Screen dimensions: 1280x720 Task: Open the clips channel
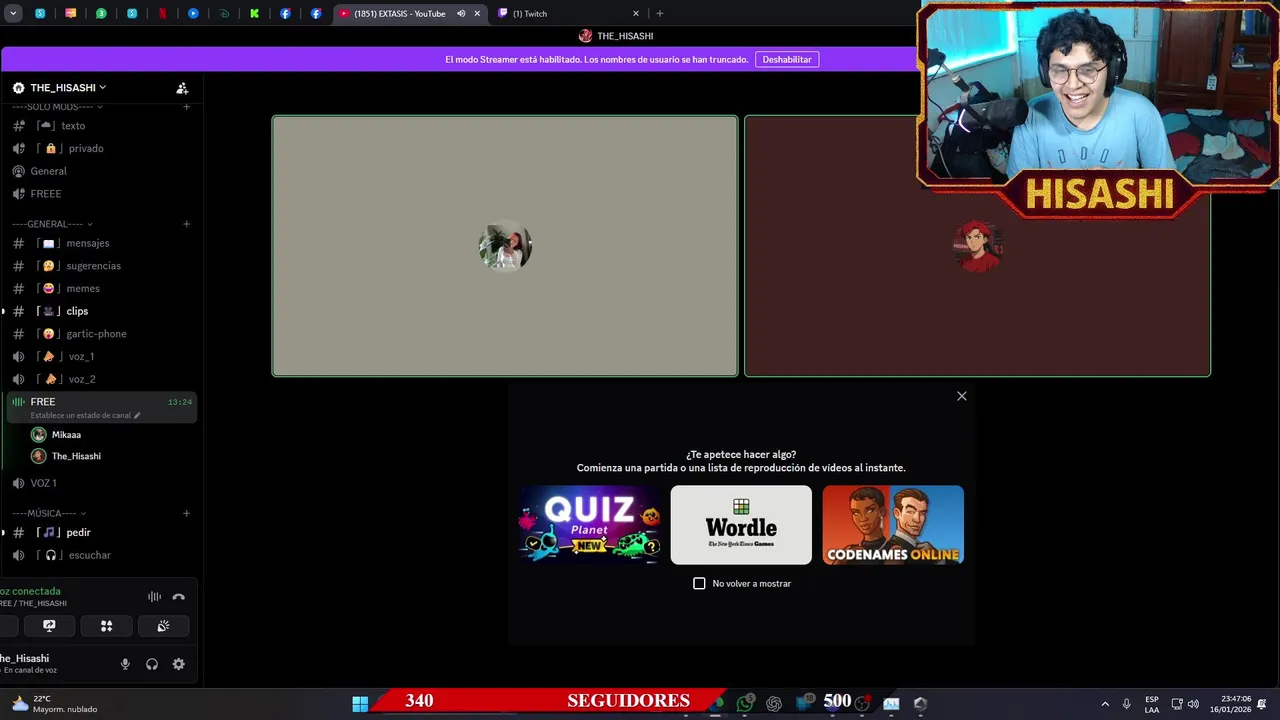[x=100, y=311]
